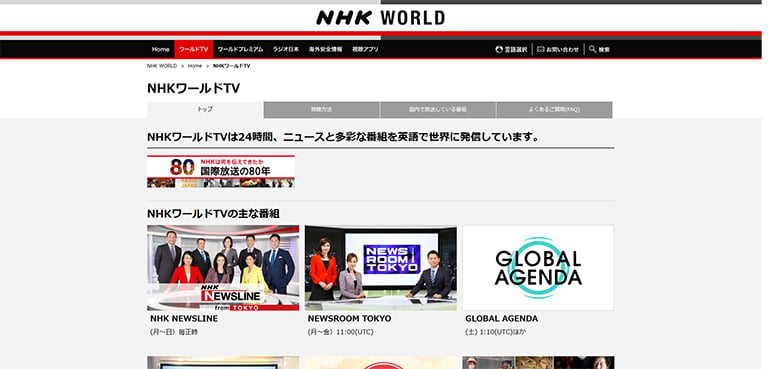Switch to the よくあるご質問(FAQ) tab
The height and width of the screenshot is (369, 768).
click(554, 110)
